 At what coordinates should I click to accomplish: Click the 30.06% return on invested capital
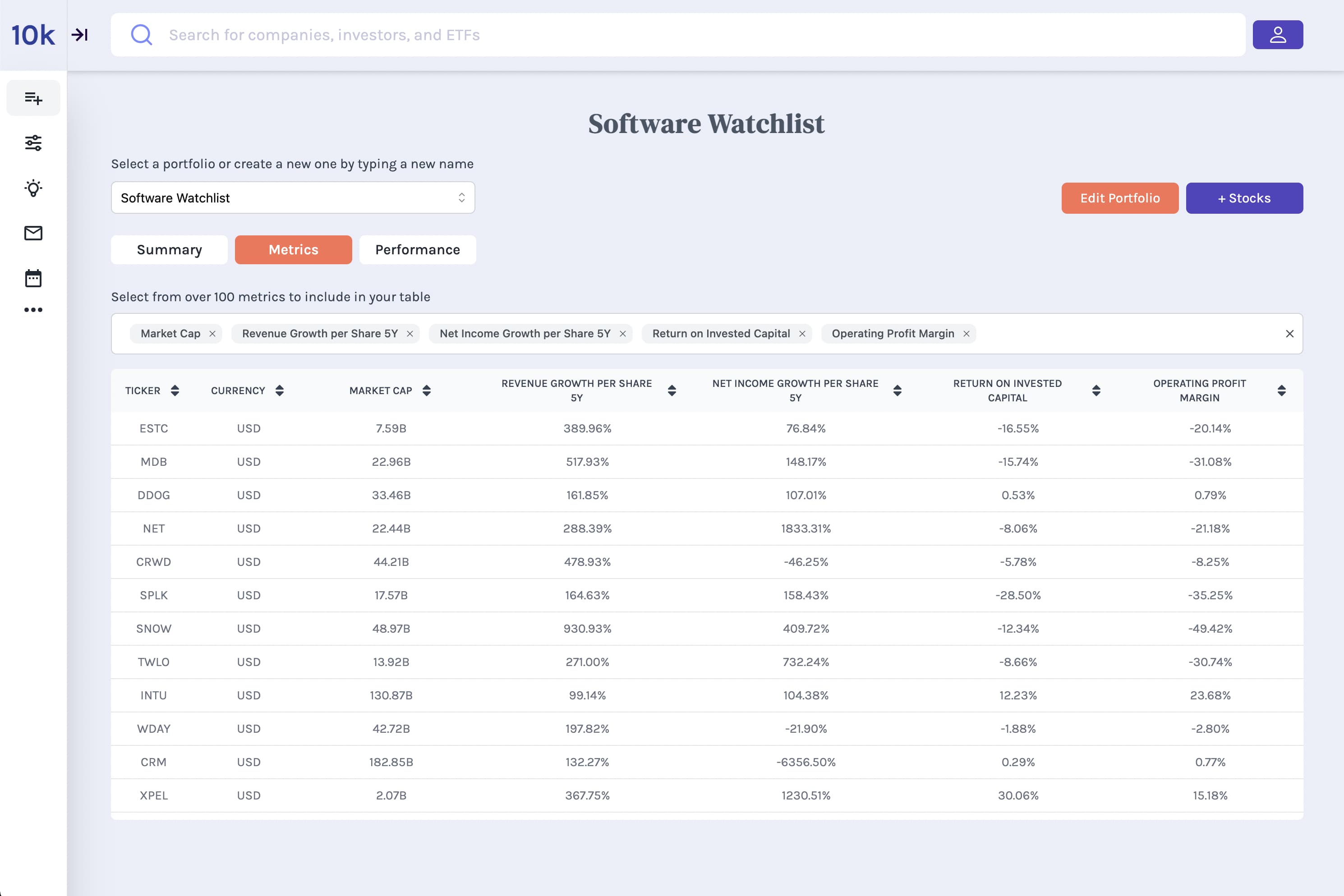[x=1018, y=795]
